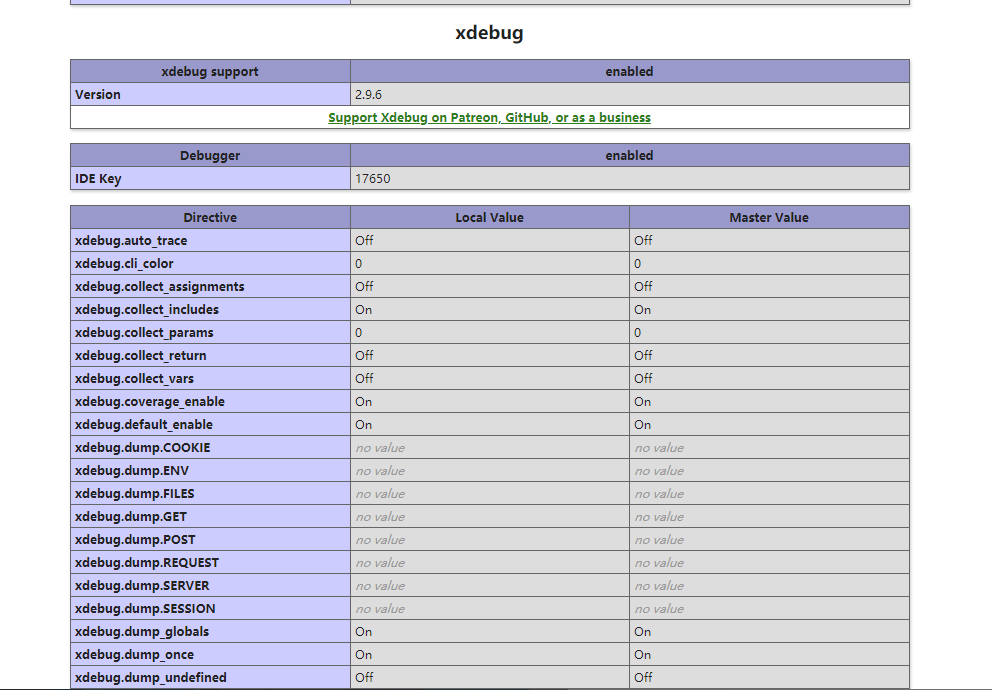Click local value On for xdebug.dump_globals

tap(364, 632)
